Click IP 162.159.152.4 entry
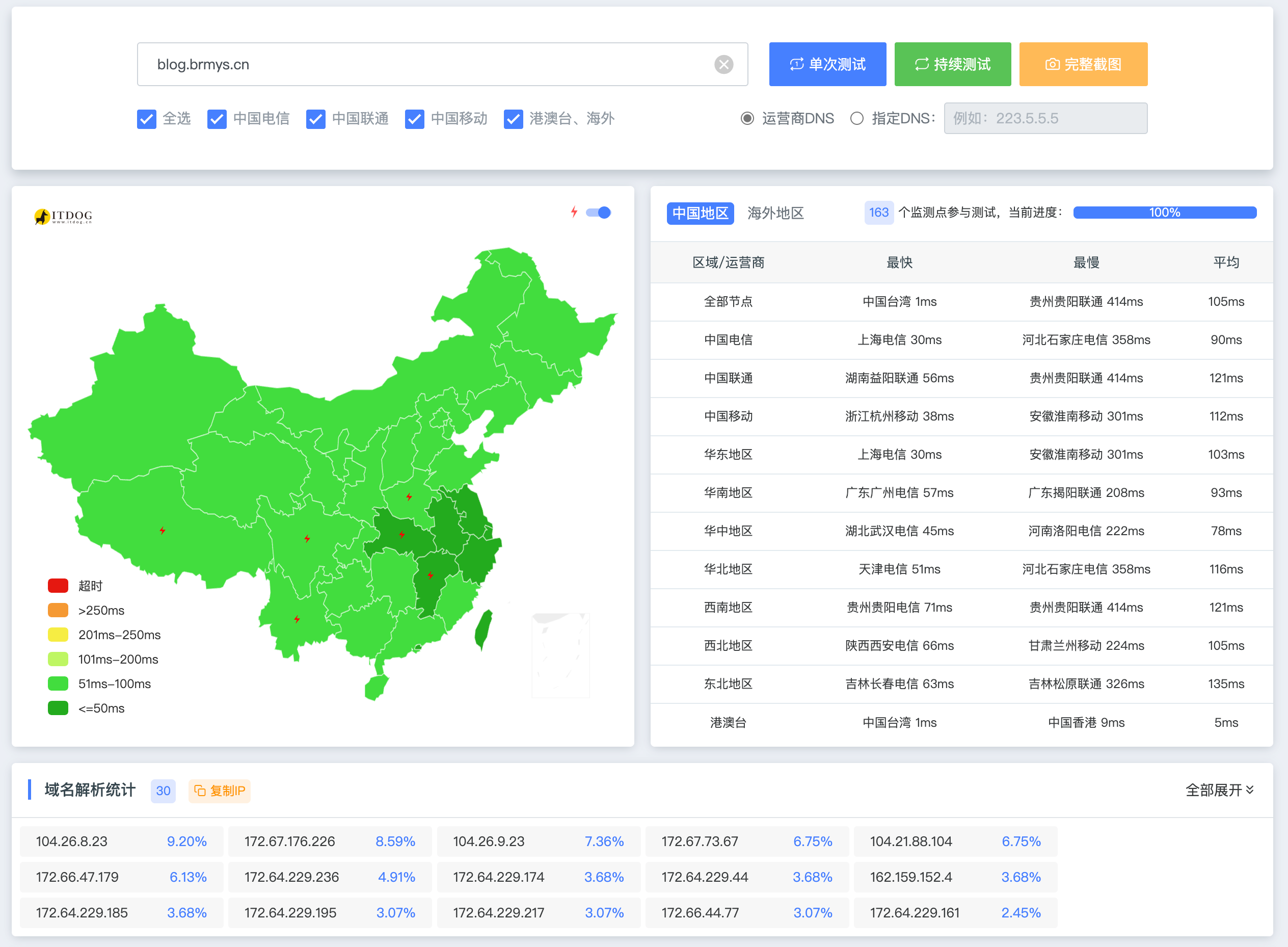The height and width of the screenshot is (947, 1288). (956, 877)
